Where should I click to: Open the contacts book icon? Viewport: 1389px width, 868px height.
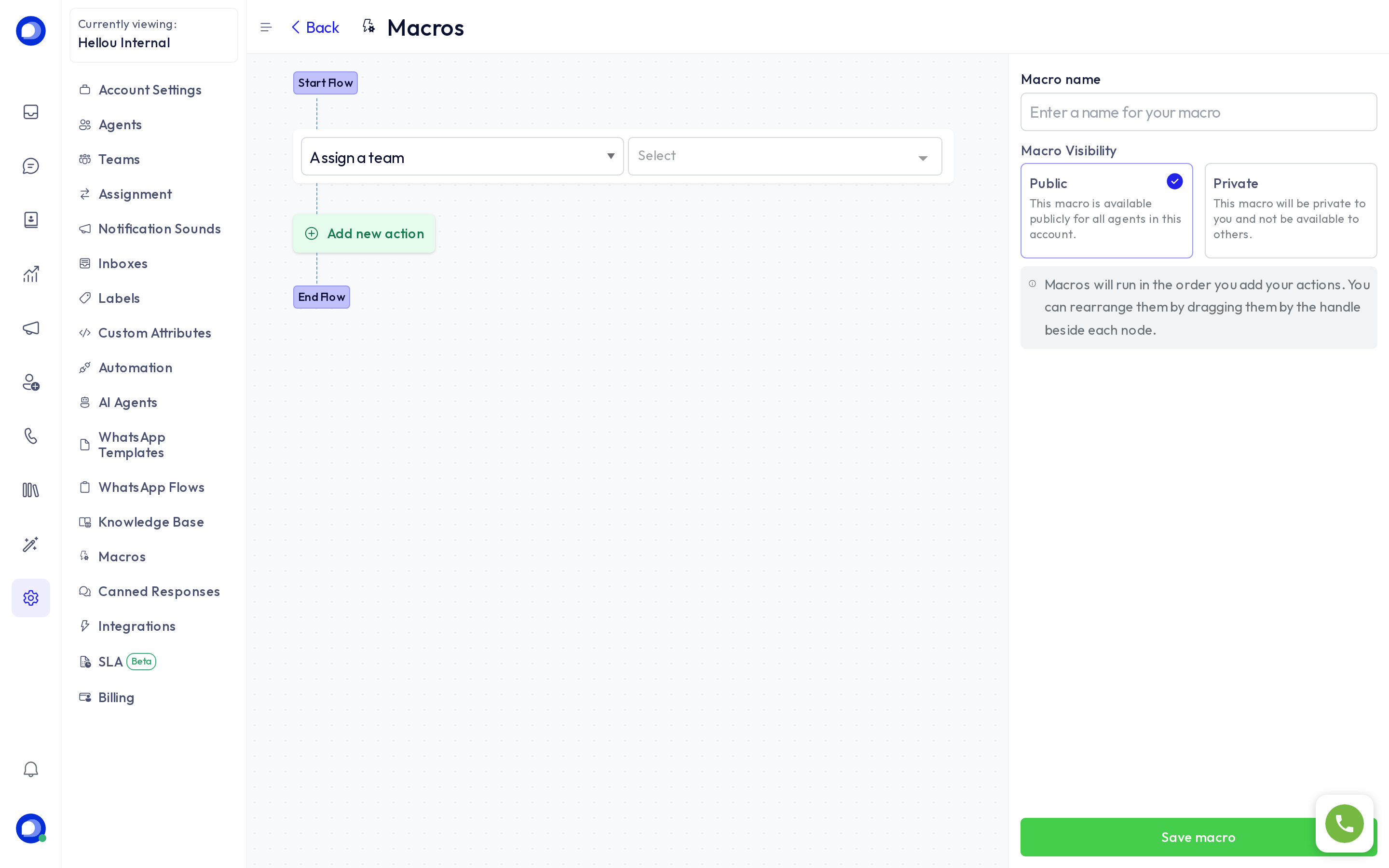pos(30,220)
